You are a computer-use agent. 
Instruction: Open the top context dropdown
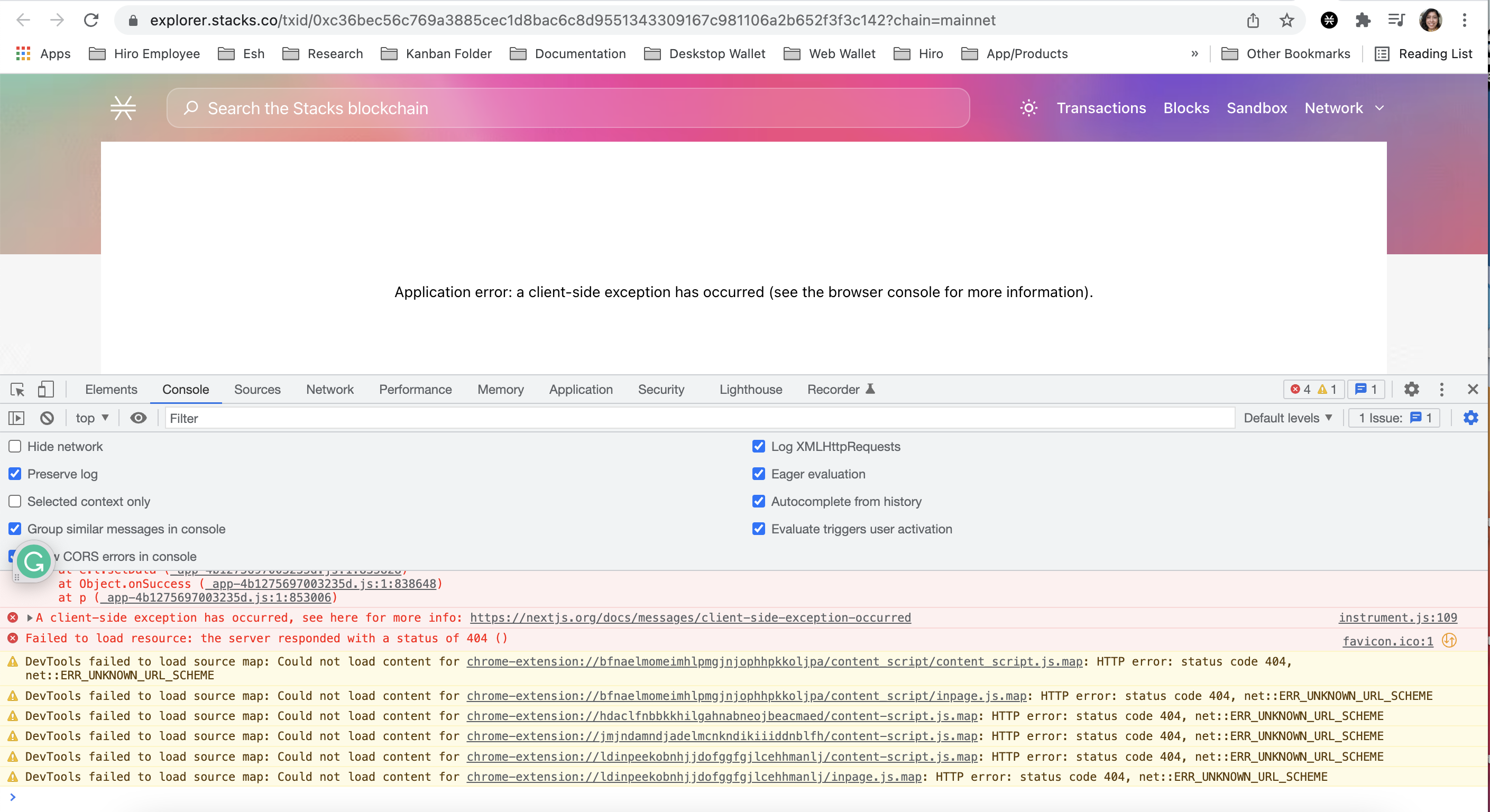[x=92, y=418]
